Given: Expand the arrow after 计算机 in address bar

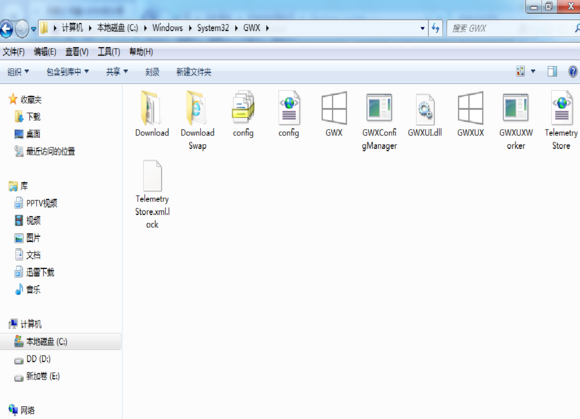Looking at the screenshot, I should [90, 28].
